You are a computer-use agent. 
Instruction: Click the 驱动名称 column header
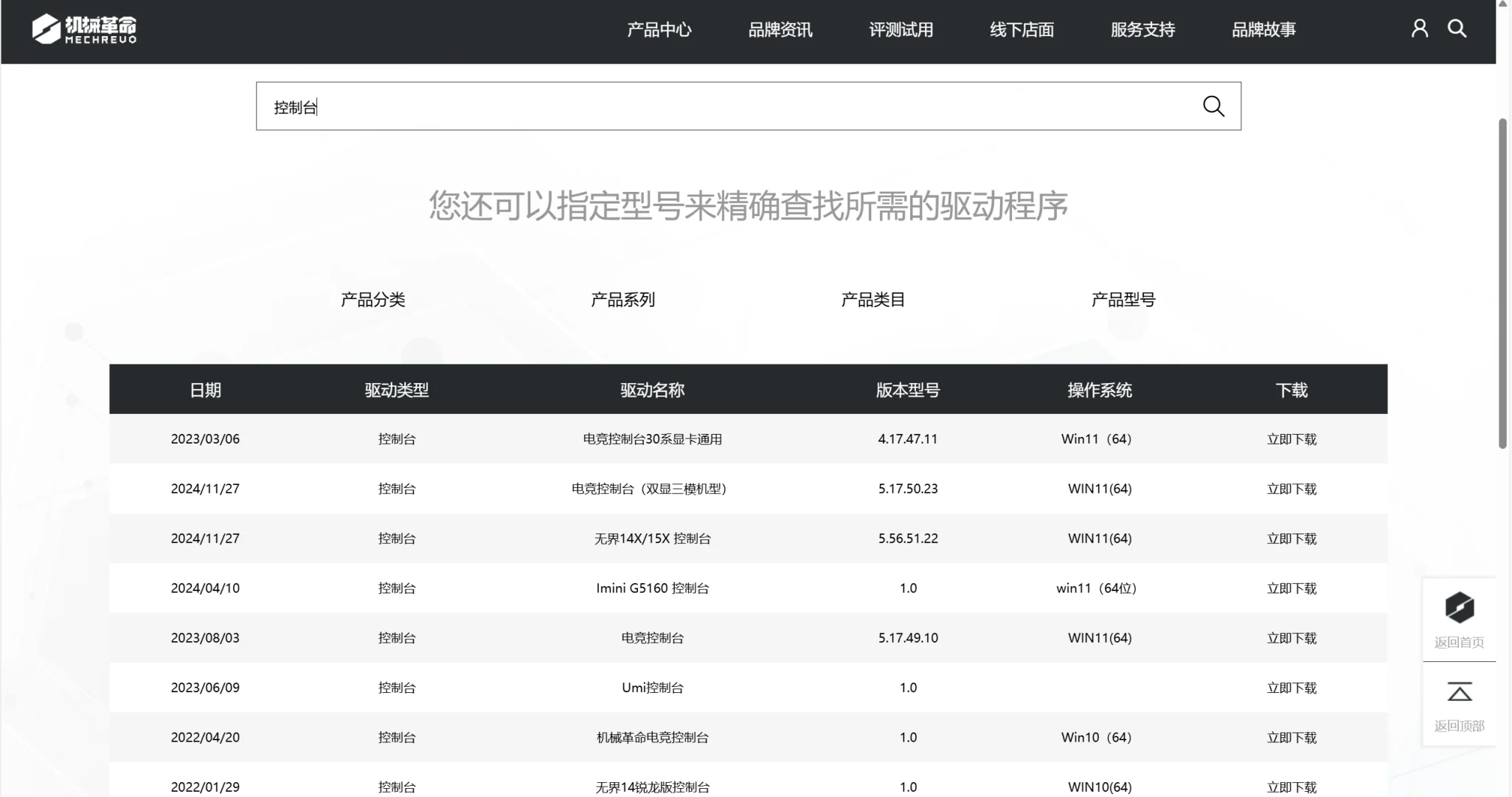coord(653,390)
